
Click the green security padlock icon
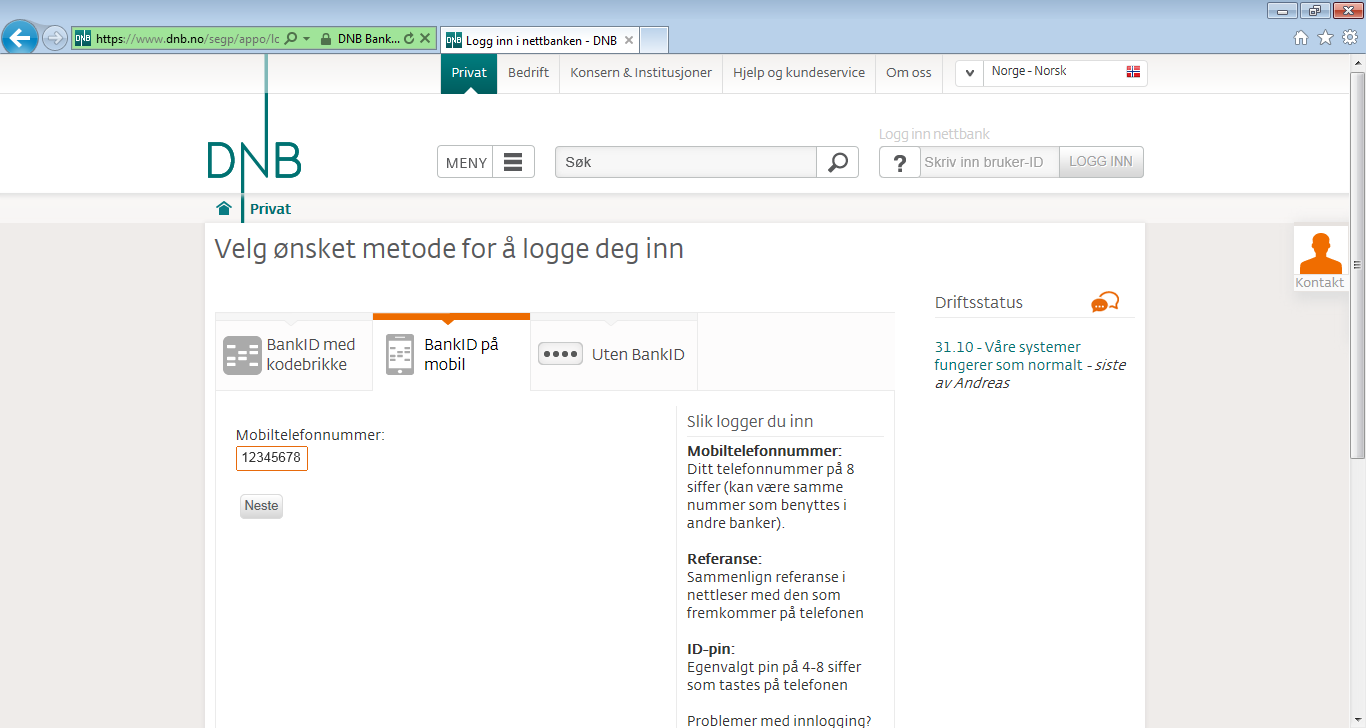326,39
